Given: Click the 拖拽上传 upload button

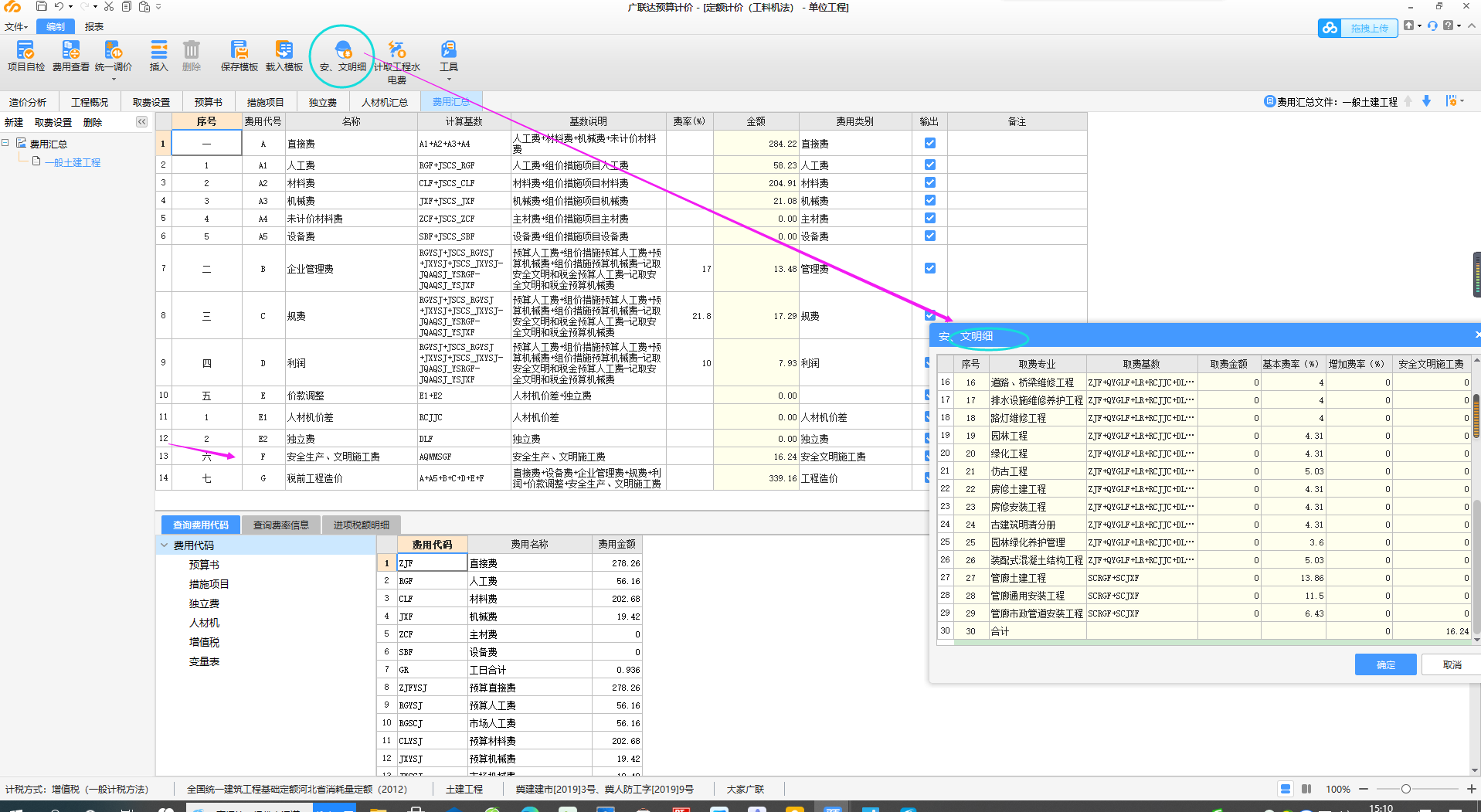Looking at the screenshot, I should click(1370, 28).
